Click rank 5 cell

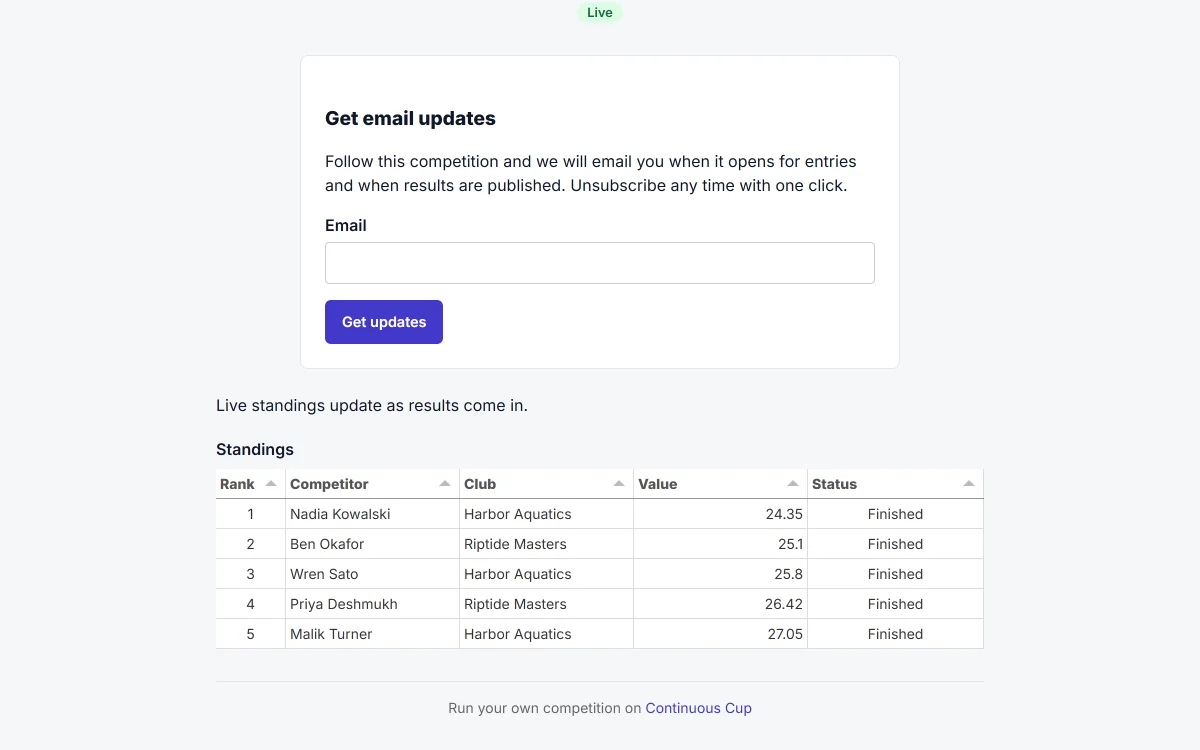pyautogui.click(x=251, y=634)
